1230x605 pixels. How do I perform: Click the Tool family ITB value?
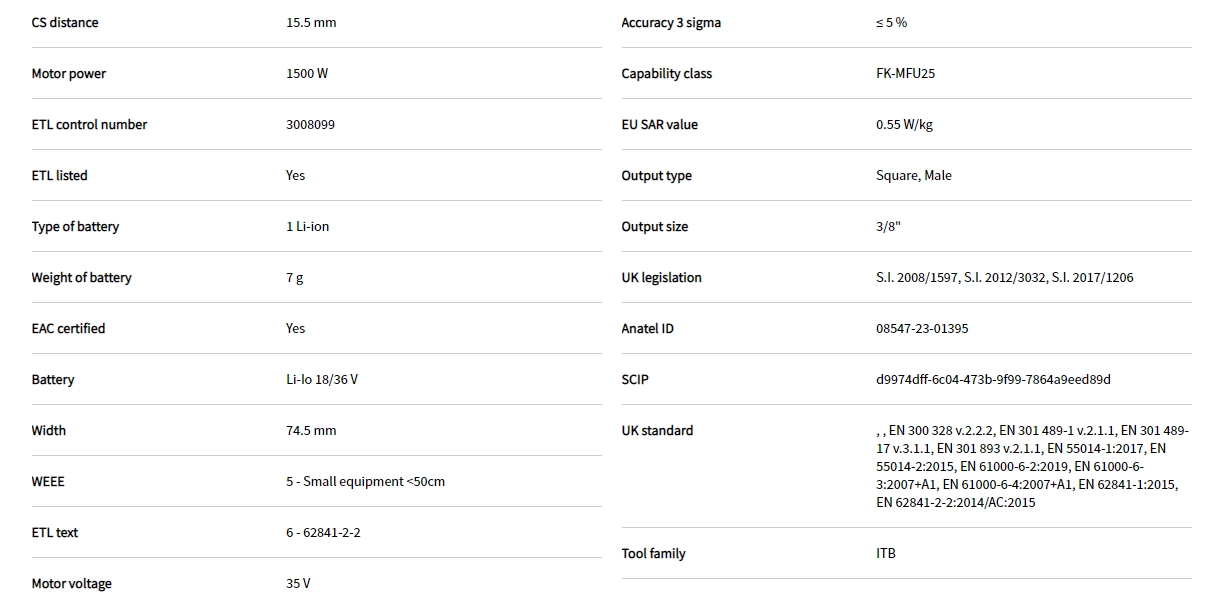click(x=886, y=554)
